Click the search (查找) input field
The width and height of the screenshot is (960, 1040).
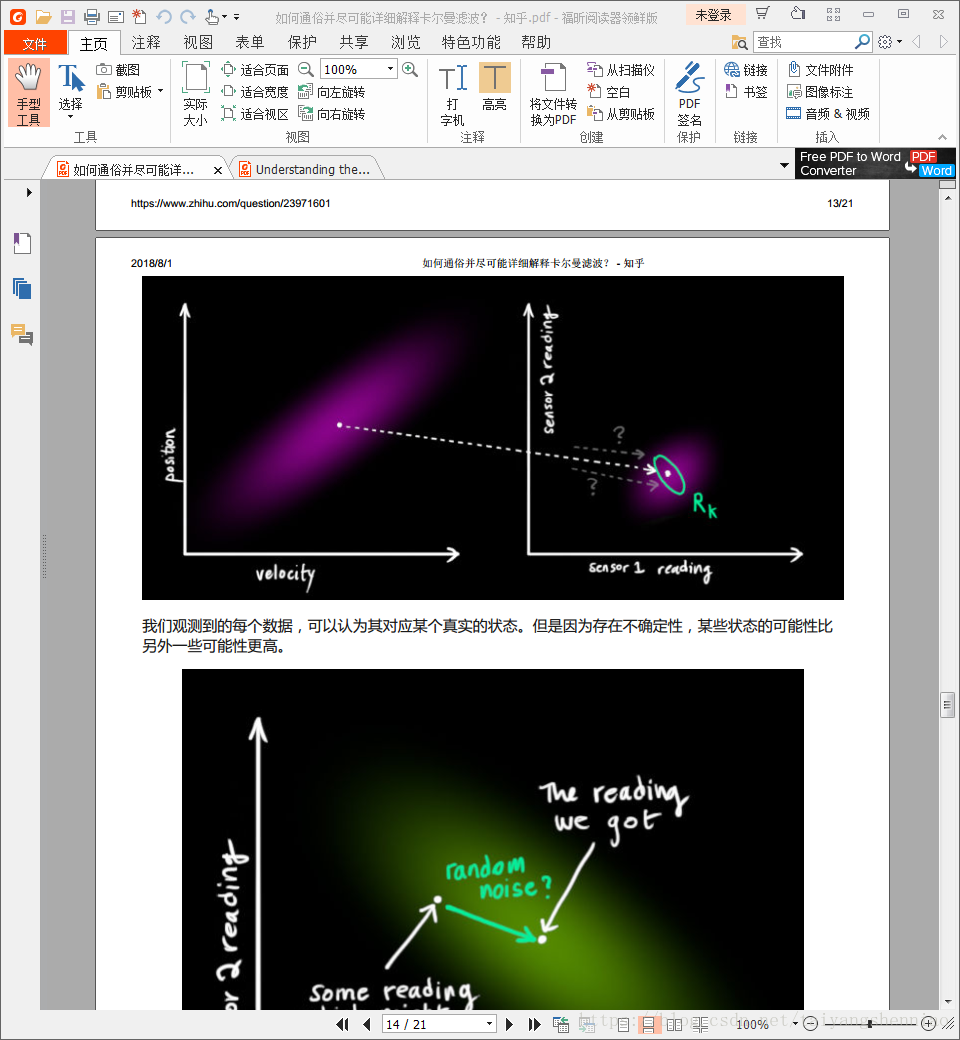tap(804, 42)
